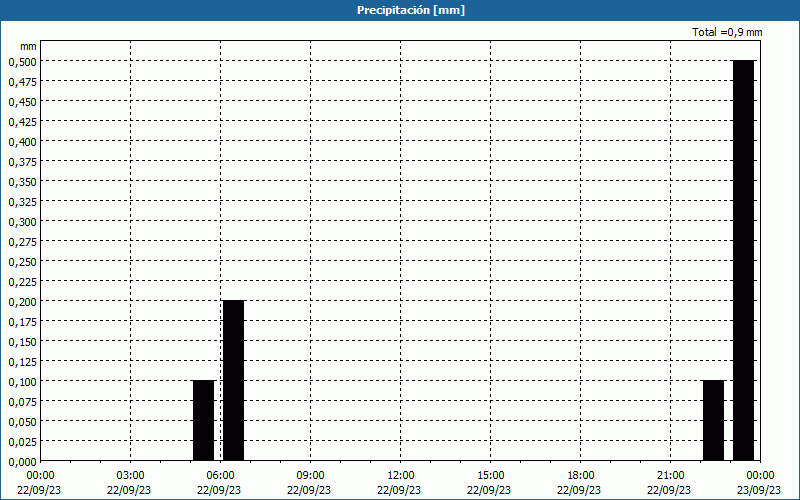The image size is (800, 500).
Task: Click the 0,075 y-axis value
Action: (22, 402)
